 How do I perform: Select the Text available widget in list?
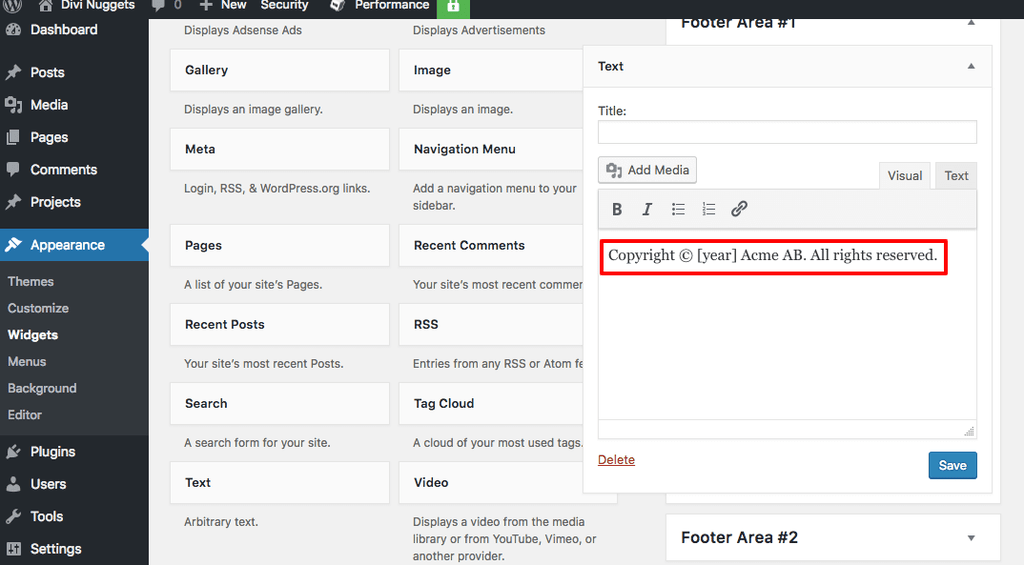pos(280,483)
